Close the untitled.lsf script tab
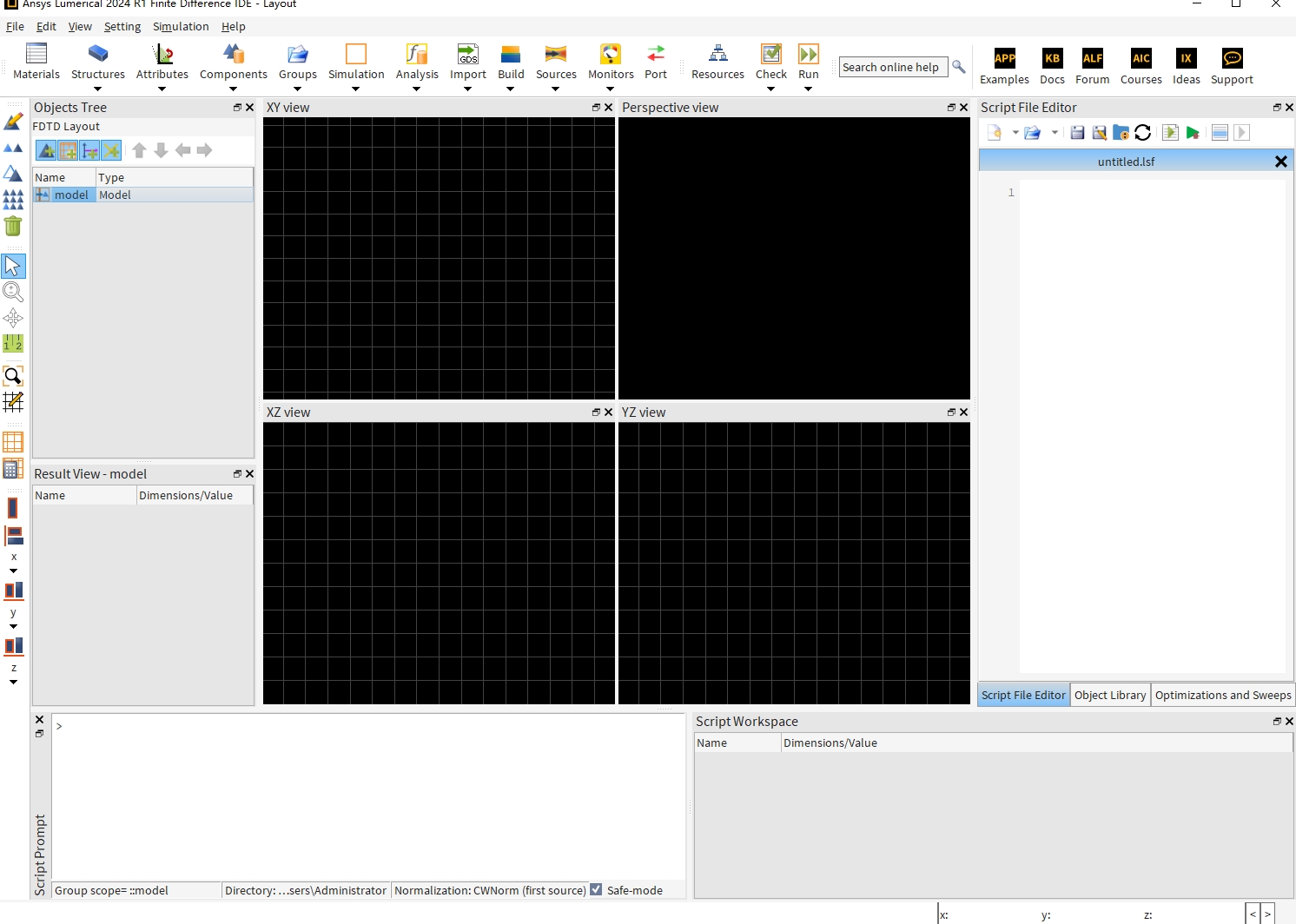Image resolution: width=1296 pixels, height=924 pixels. click(1280, 162)
